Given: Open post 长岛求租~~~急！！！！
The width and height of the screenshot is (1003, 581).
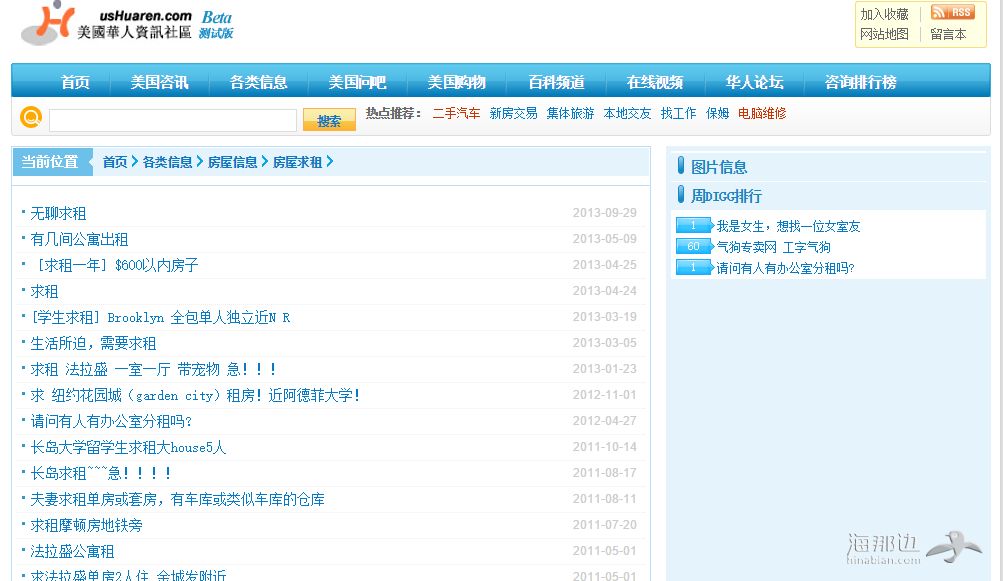Looking at the screenshot, I should pyautogui.click(x=101, y=474).
